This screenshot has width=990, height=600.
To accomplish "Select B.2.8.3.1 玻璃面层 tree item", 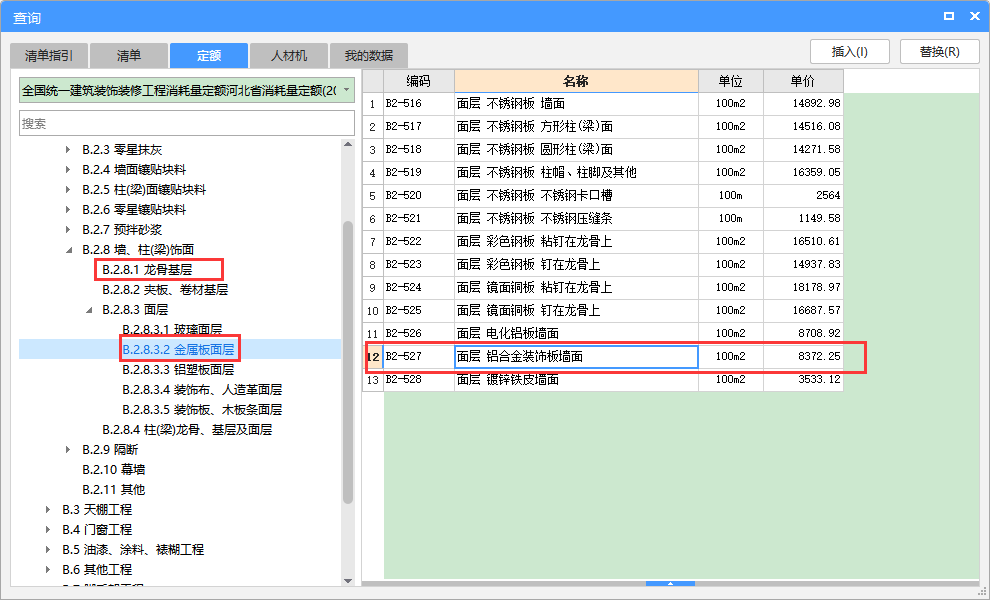I will [x=172, y=330].
